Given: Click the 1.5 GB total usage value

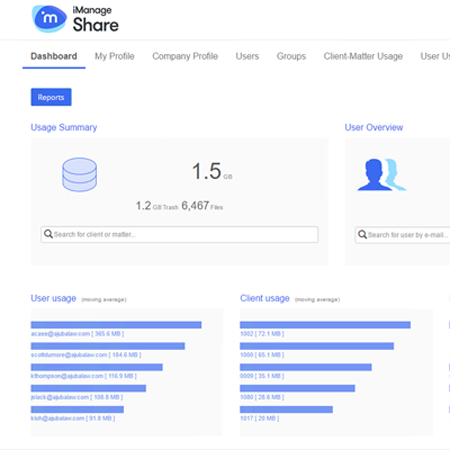Looking at the screenshot, I should pyautogui.click(x=212, y=171).
